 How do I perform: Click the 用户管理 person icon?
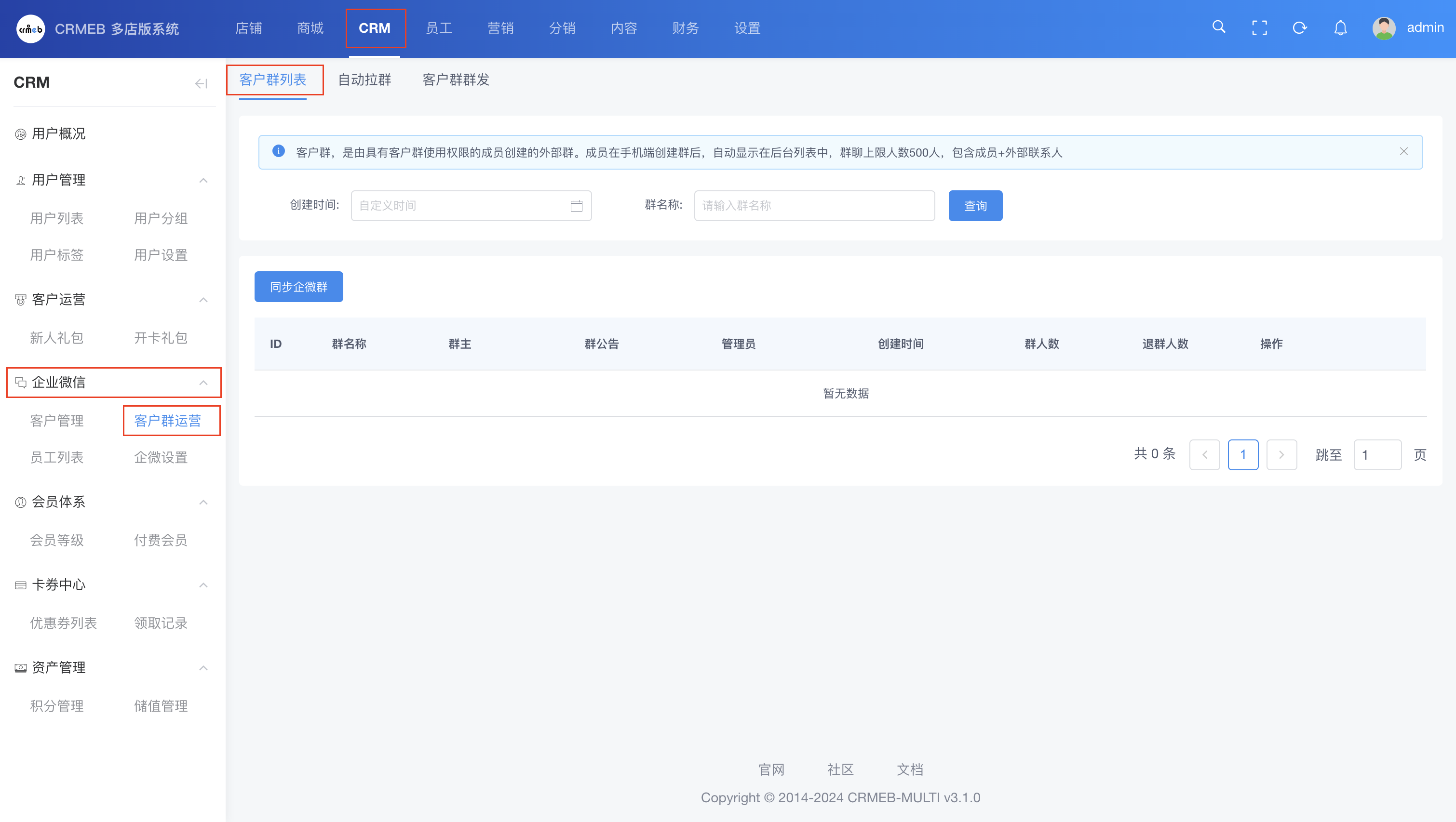point(20,180)
